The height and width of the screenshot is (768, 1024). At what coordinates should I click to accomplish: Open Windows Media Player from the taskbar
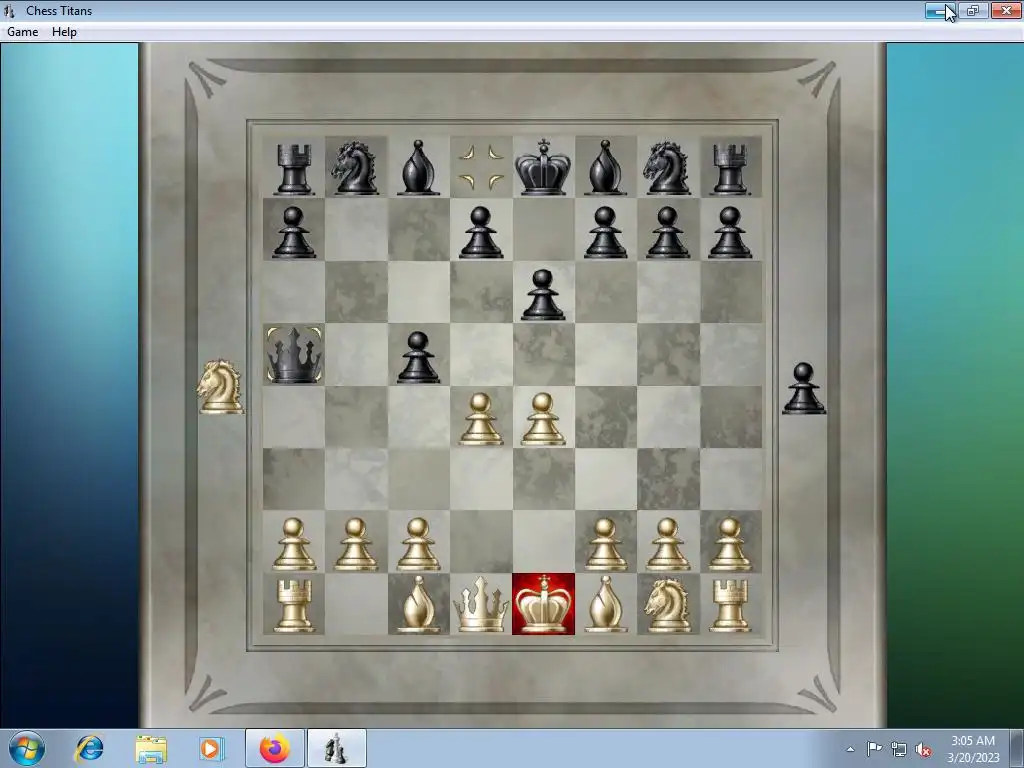(212, 748)
